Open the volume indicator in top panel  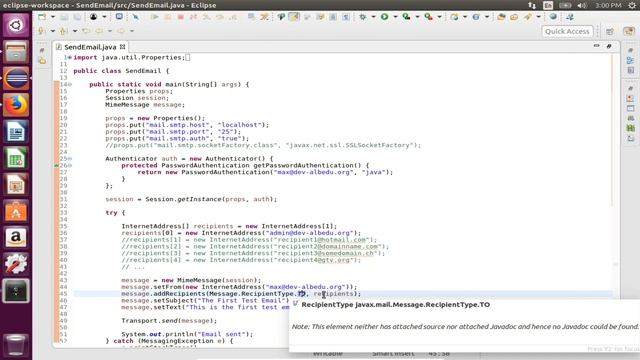point(582,5)
